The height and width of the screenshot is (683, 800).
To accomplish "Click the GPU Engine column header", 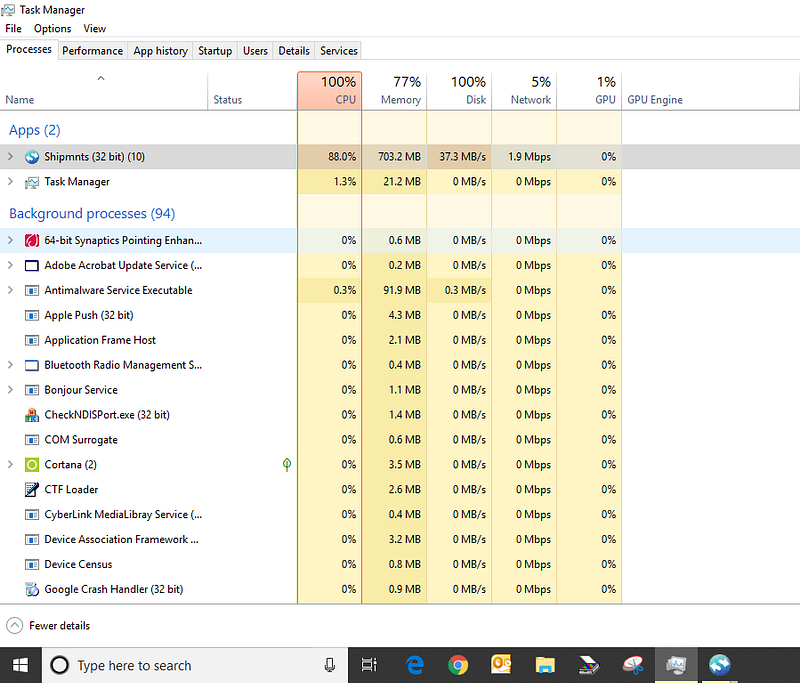I will click(710, 91).
